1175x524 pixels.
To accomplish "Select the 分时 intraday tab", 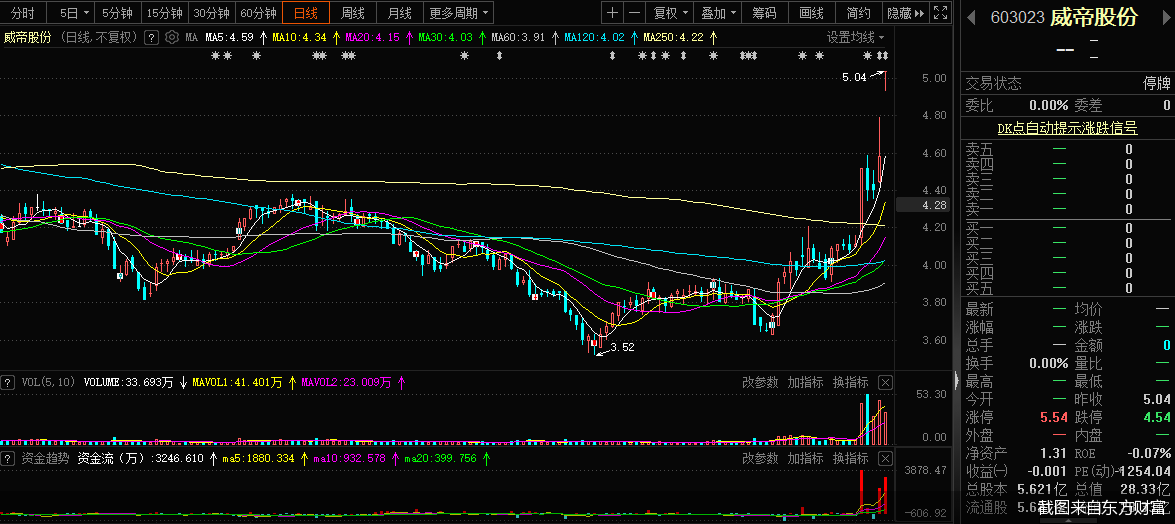I will 22,13.
